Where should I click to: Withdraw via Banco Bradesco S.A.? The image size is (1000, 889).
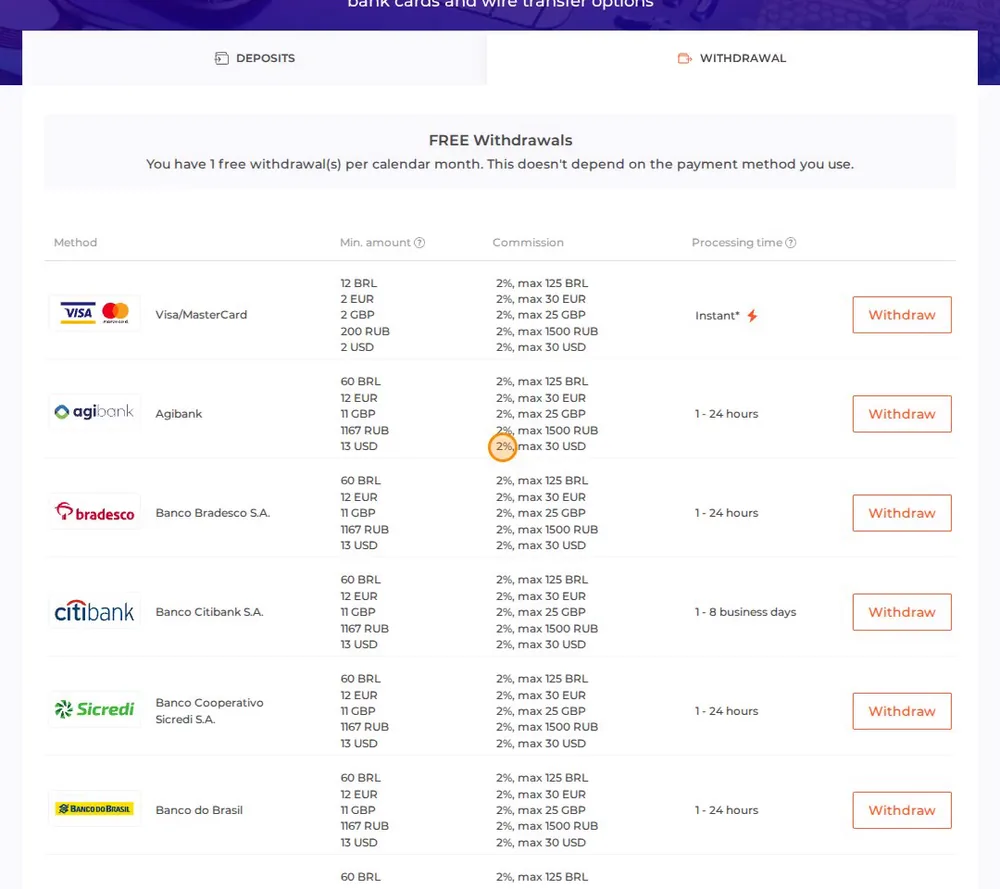pos(902,513)
